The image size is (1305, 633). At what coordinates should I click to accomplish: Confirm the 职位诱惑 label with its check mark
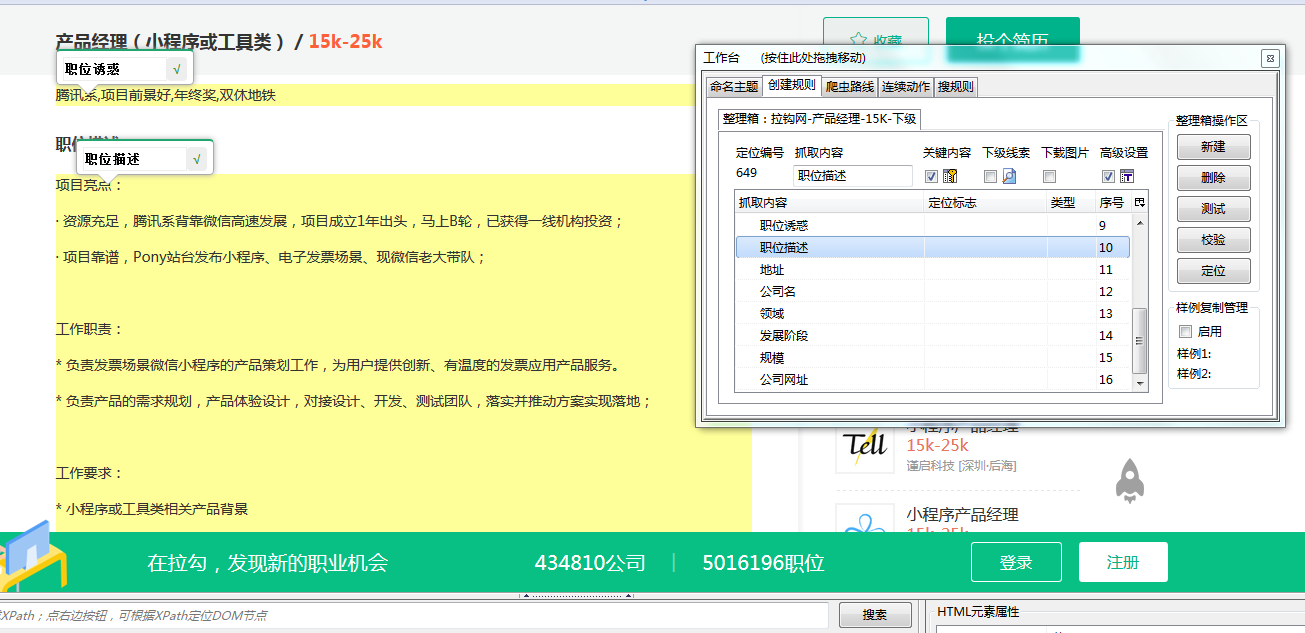177,69
